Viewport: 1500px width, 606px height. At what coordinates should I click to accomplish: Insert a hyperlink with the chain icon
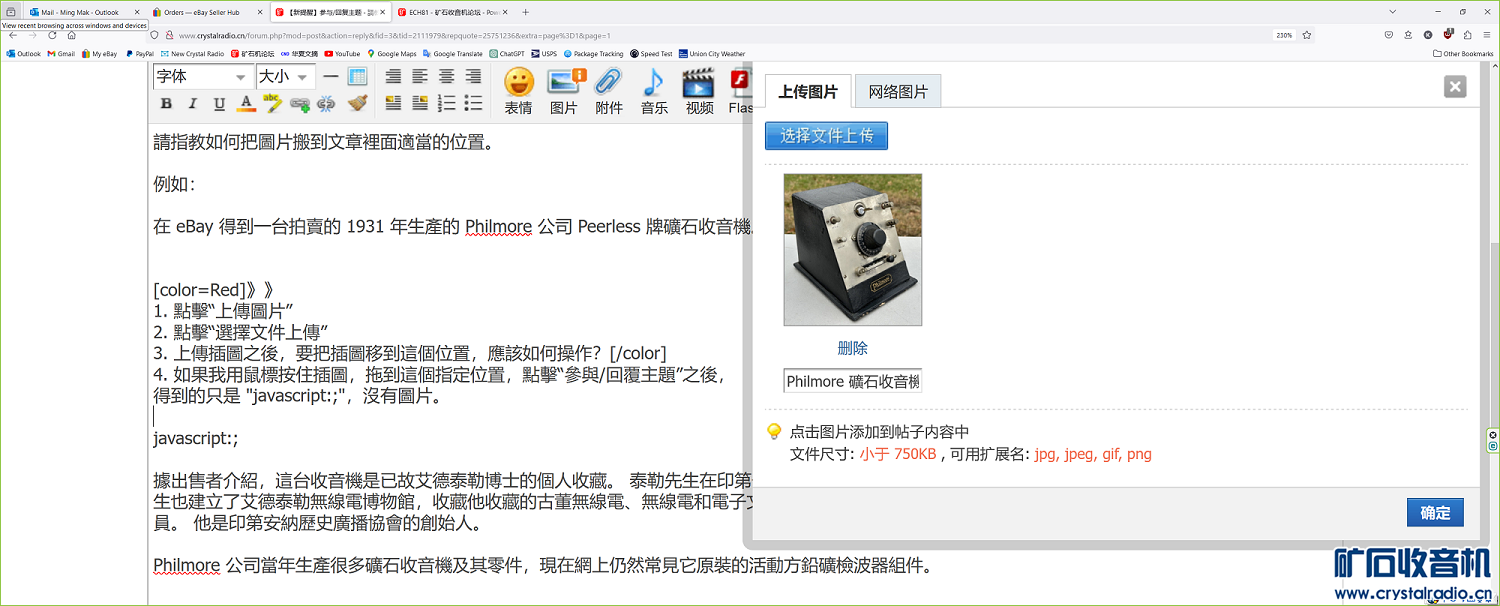coord(299,104)
